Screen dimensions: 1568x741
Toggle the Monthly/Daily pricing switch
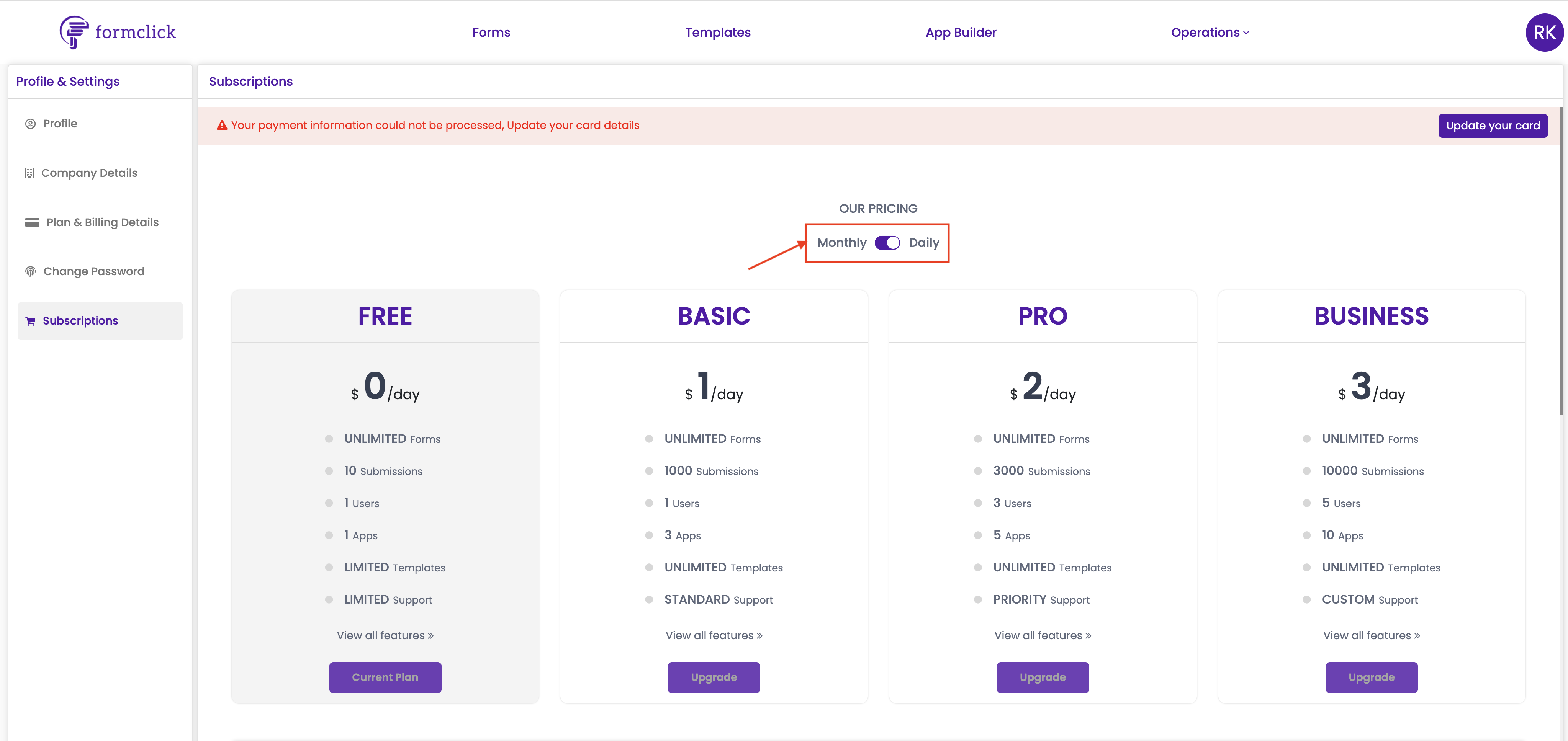point(887,243)
